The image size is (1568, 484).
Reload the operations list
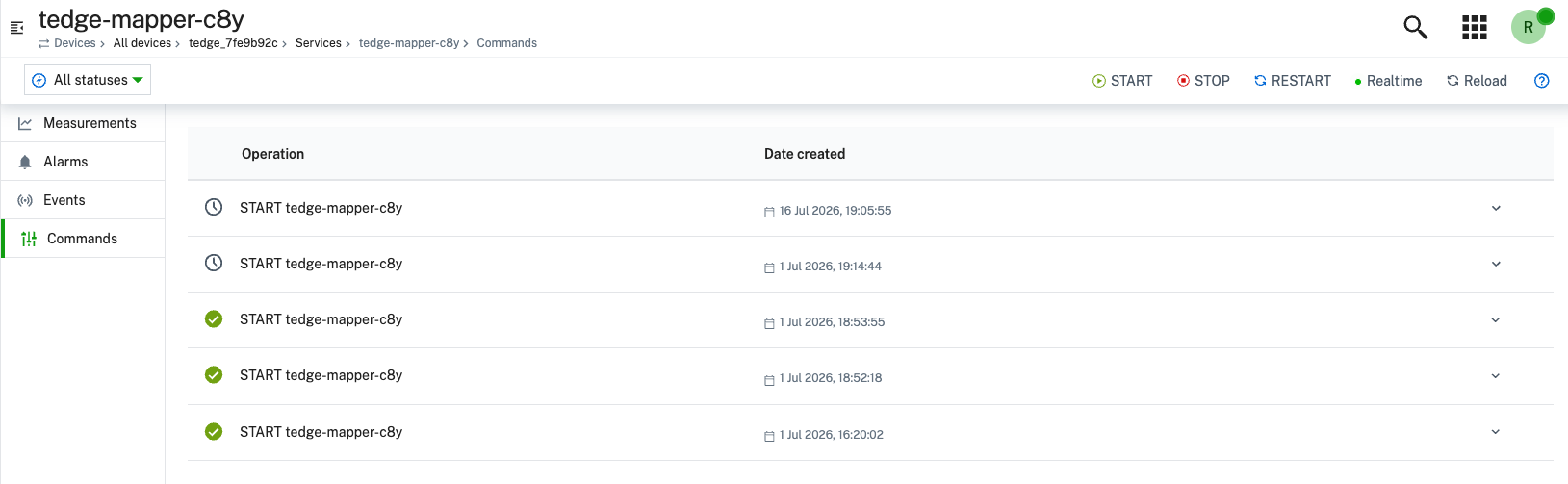pos(1477,81)
